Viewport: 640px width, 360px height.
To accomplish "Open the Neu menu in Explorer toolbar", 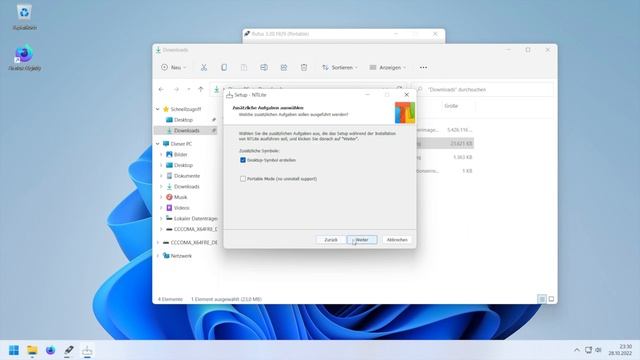I will (x=174, y=67).
